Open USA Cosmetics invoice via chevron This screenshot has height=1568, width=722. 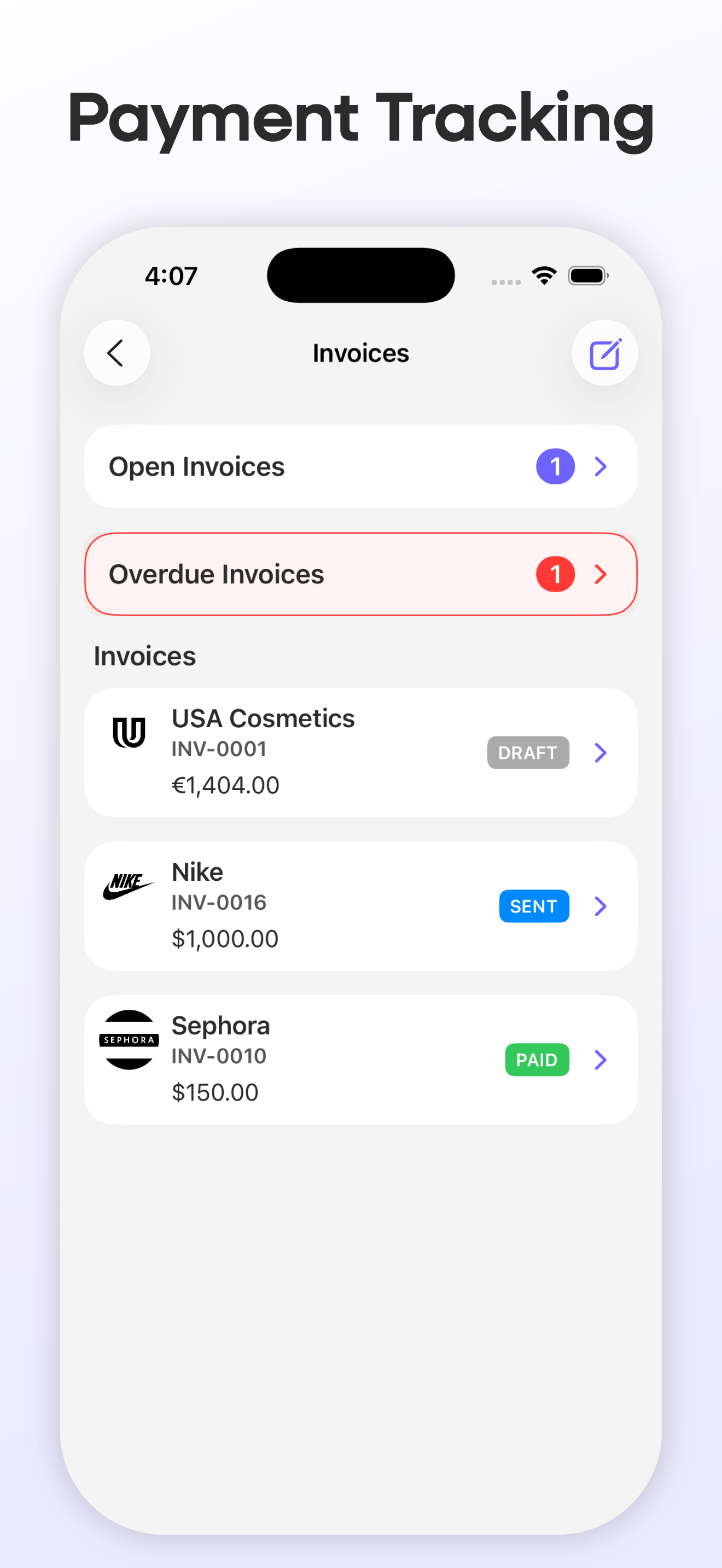click(x=601, y=753)
